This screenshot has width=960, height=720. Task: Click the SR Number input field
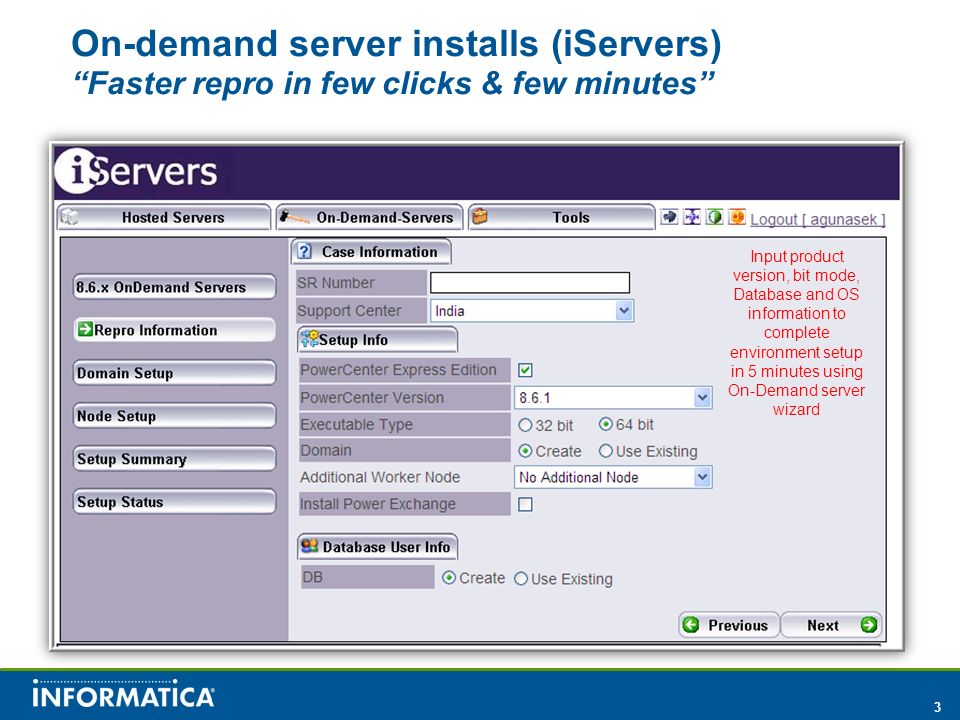[530, 283]
